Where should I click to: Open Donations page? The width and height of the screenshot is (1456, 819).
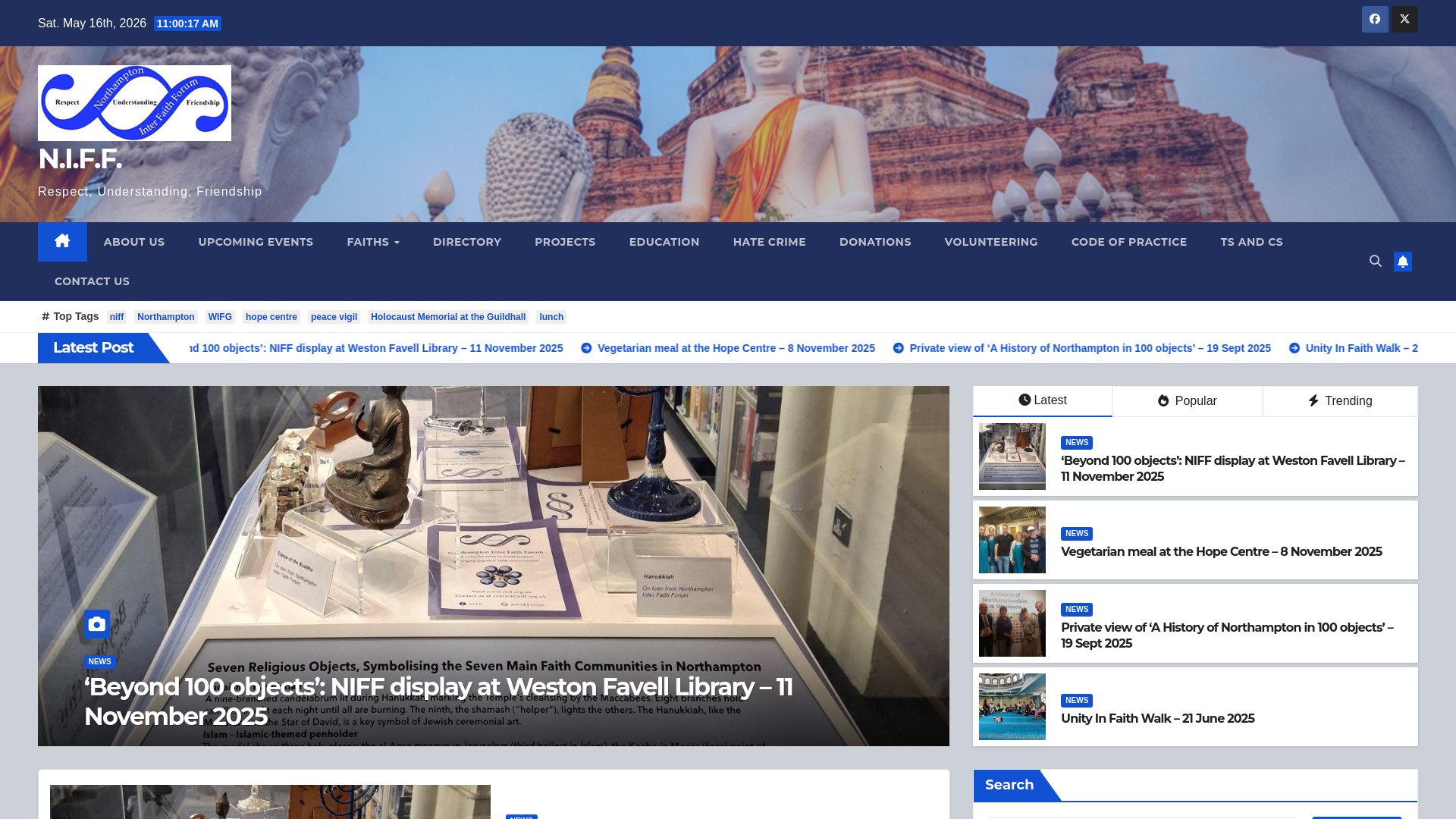875,242
